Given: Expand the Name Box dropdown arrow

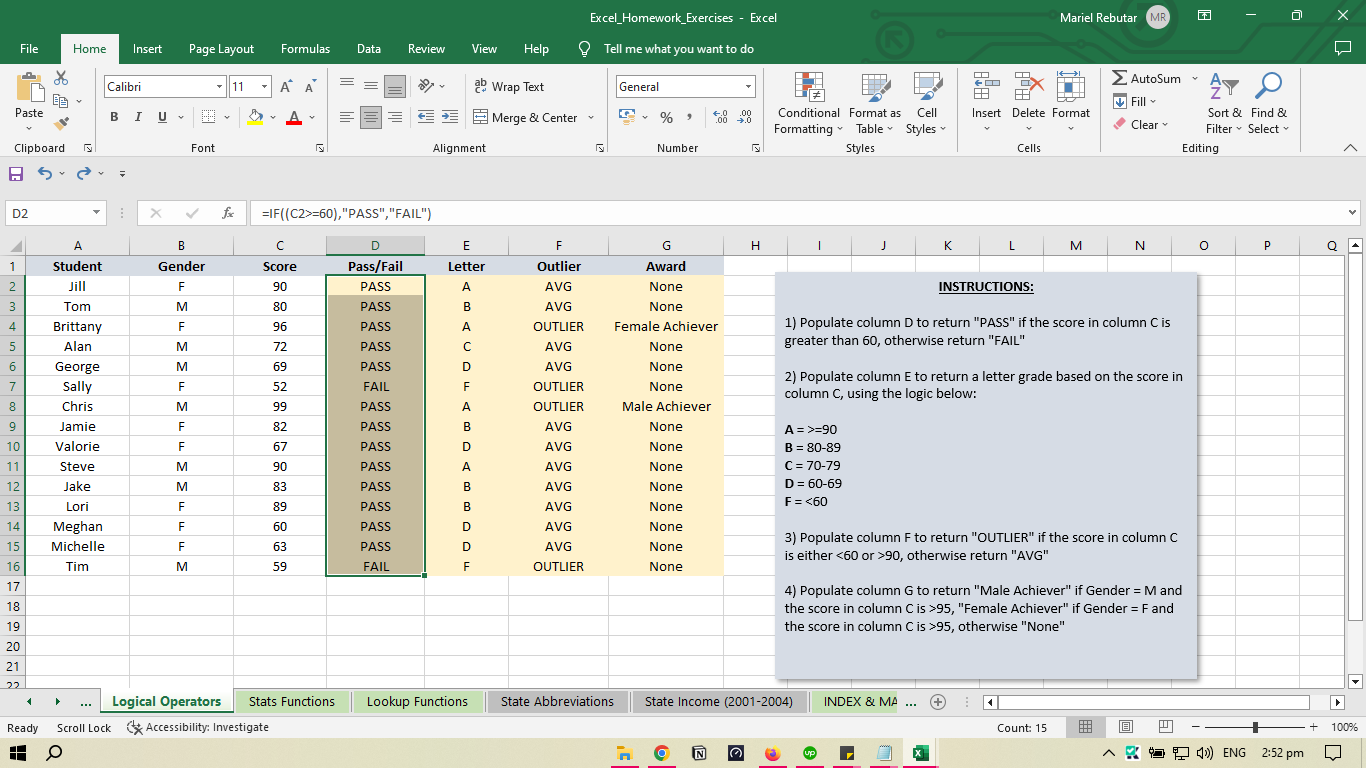Looking at the screenshot, I should [96, 213].
